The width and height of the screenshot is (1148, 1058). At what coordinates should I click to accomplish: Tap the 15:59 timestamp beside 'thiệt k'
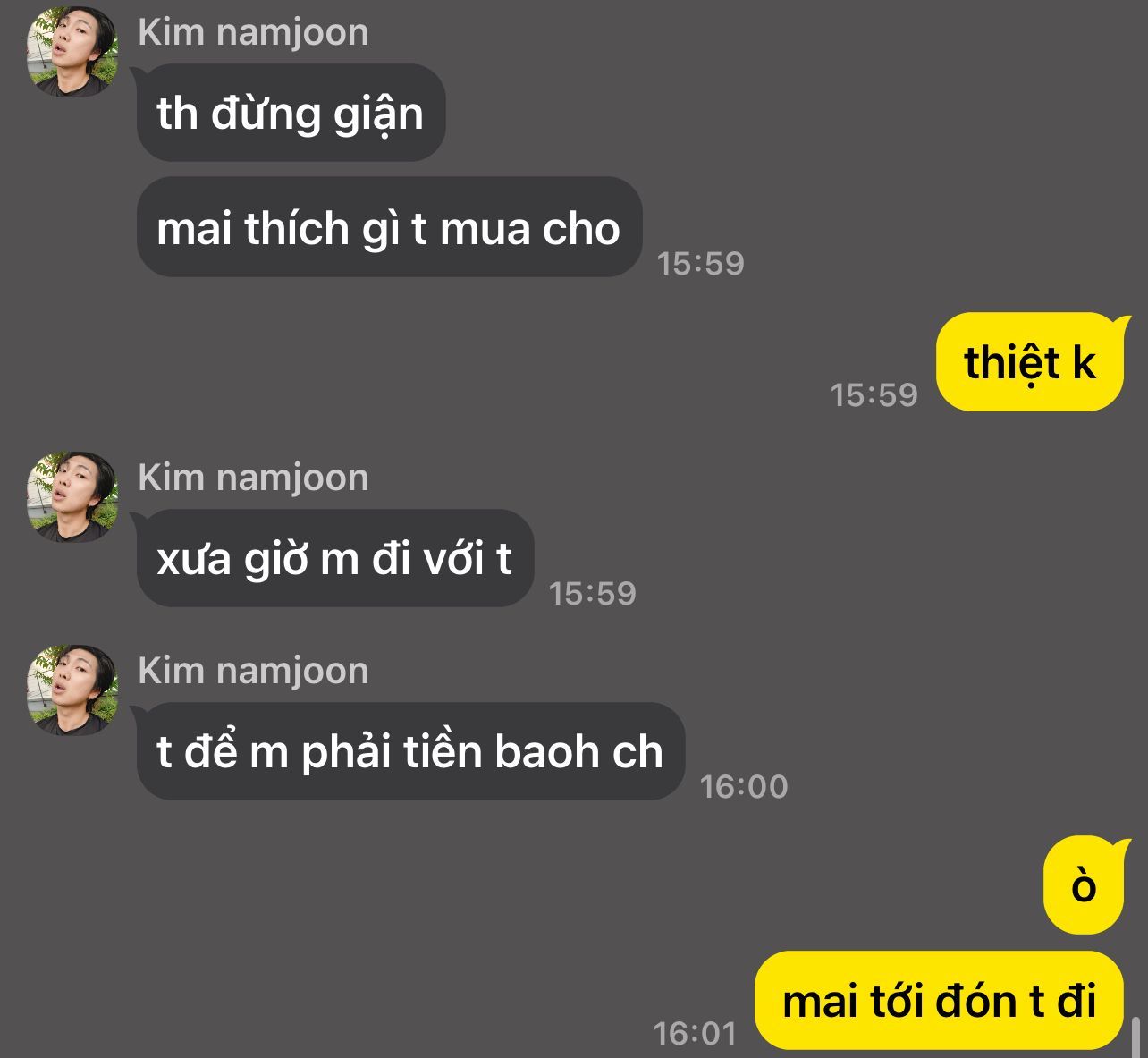pyautogui.click(x=874, y=394)
